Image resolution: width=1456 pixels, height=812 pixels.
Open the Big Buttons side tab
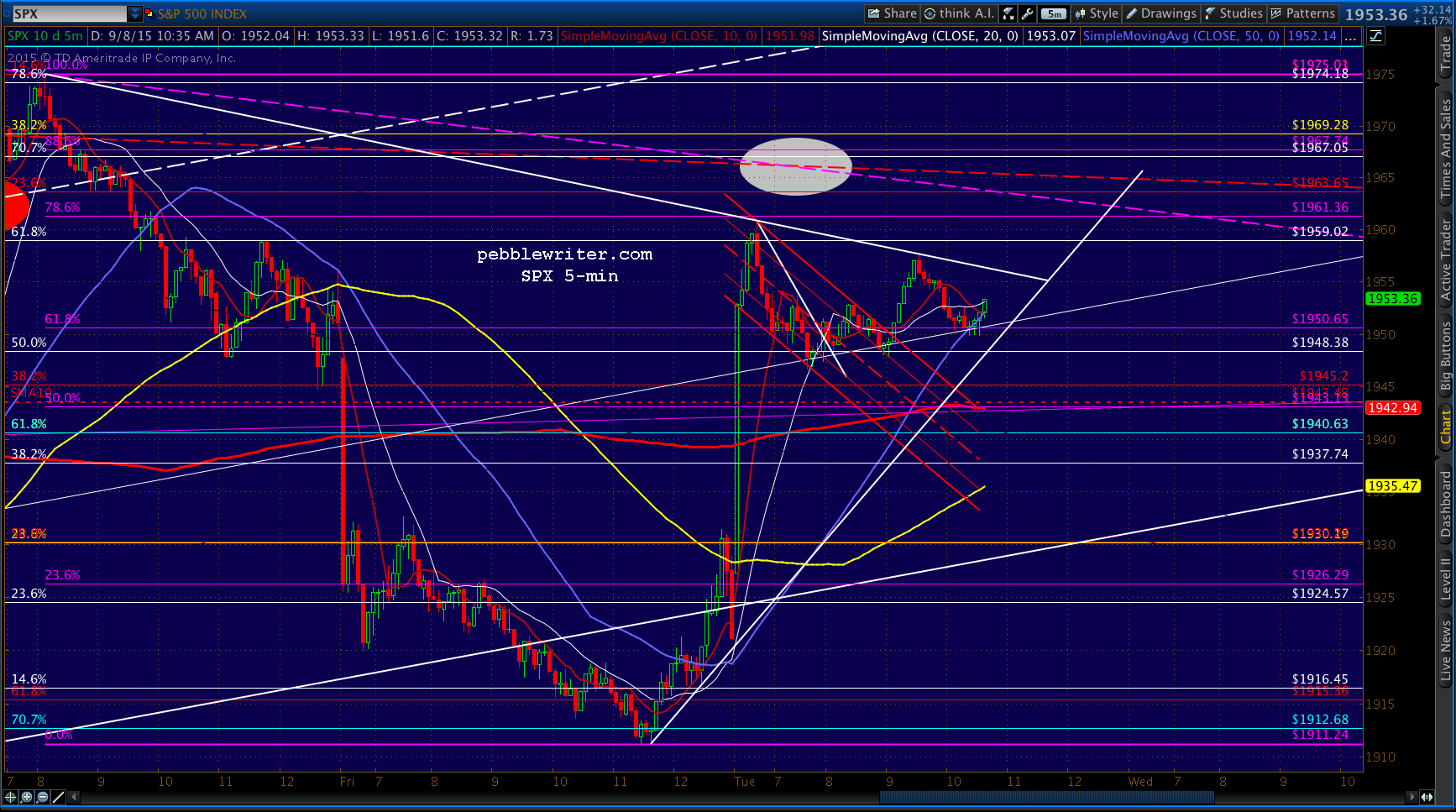point(1446,355)
